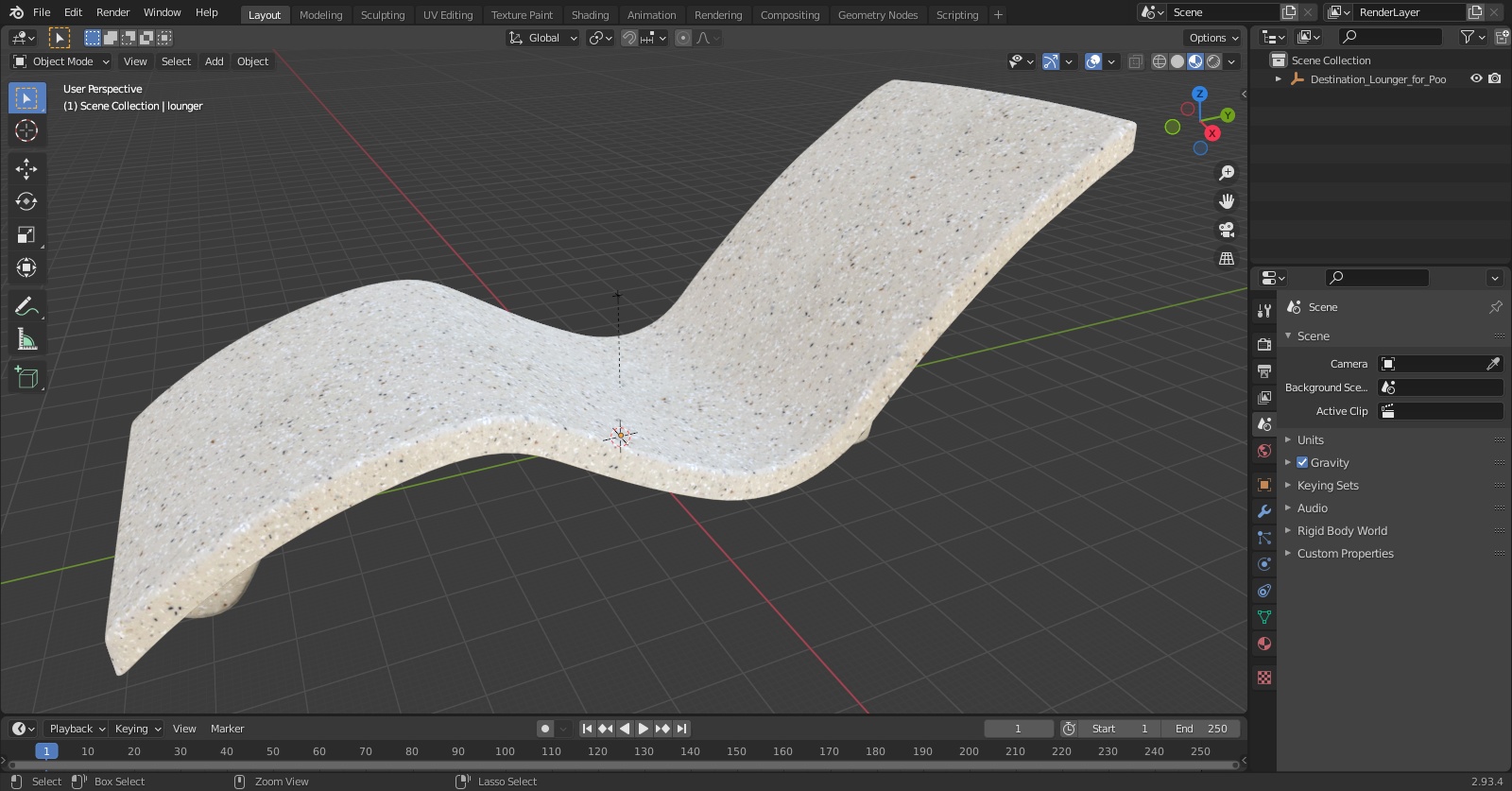Choose the Select Box tool
Viewport: 1512px width, 791px height.
click(x=26, y=97)
